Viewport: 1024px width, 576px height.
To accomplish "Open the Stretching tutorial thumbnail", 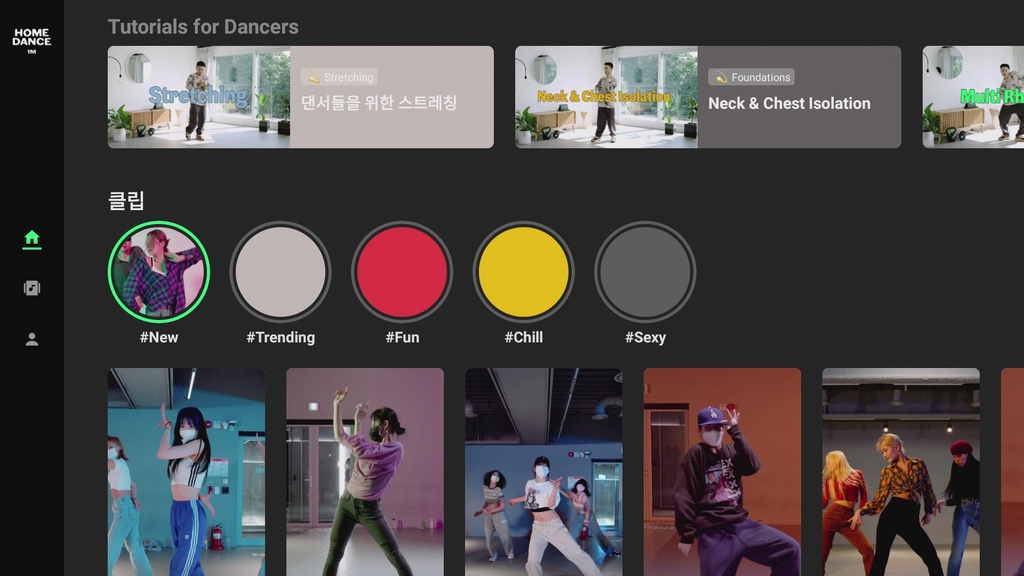I will click(x=199, y=97).
